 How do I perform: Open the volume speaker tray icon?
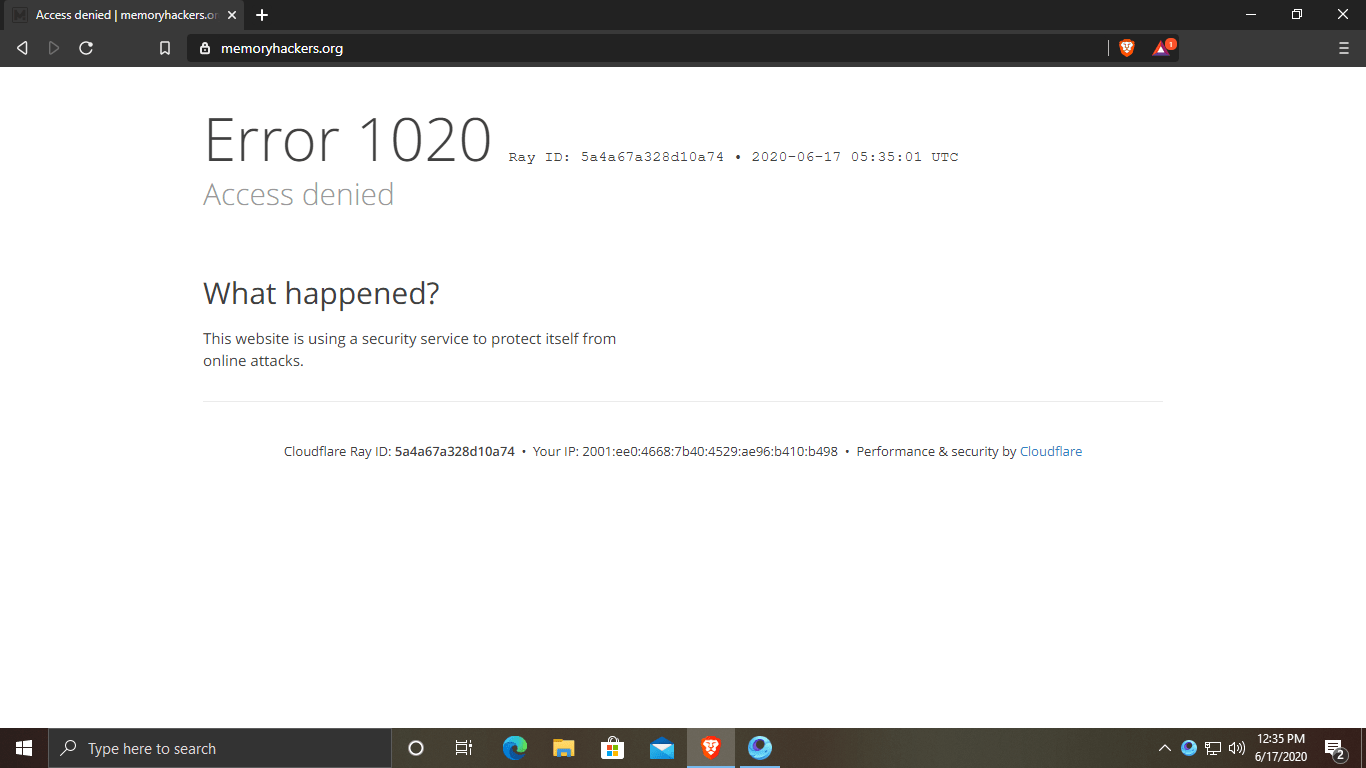1237,748
